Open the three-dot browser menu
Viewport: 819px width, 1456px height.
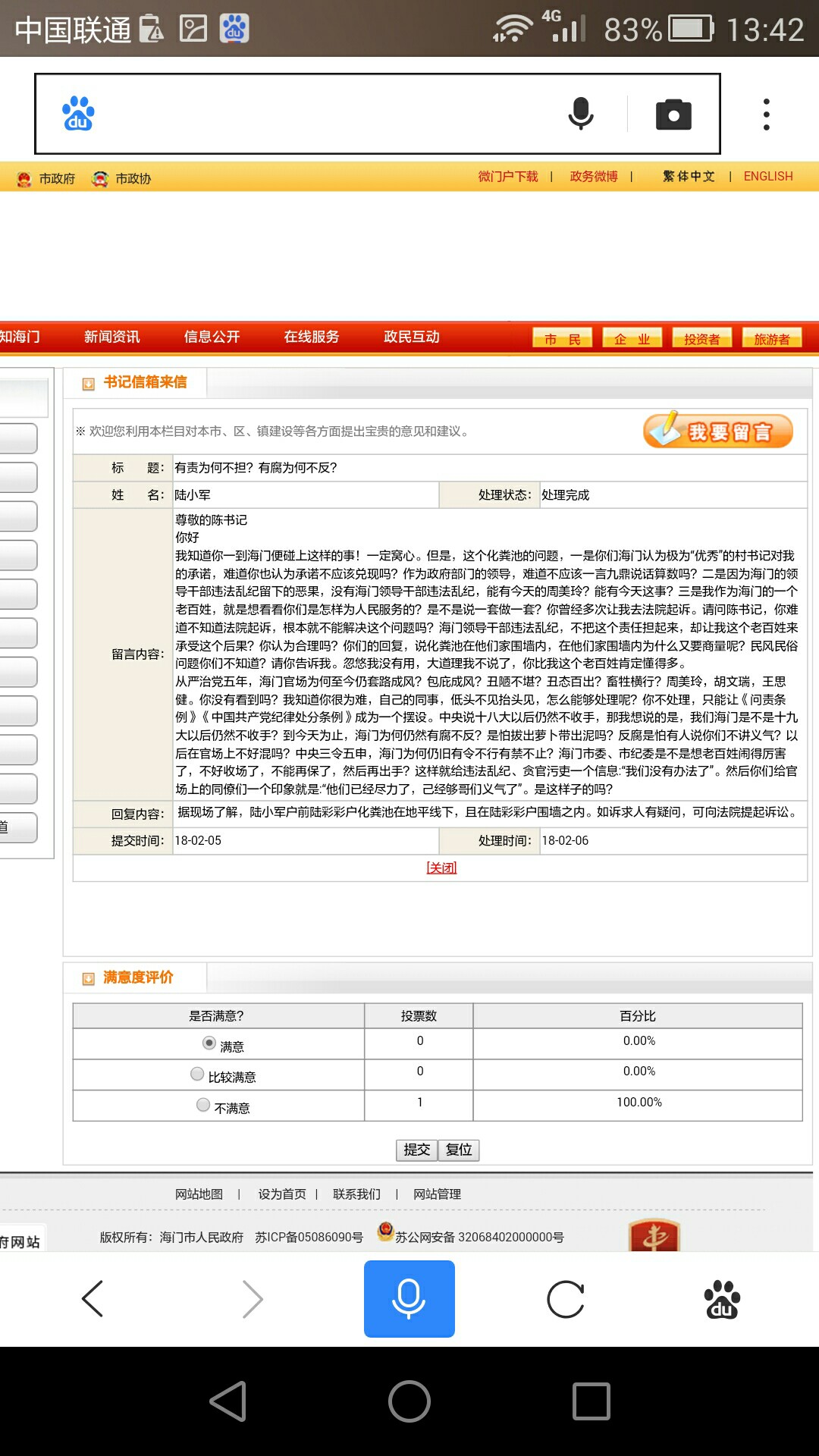[x=767, y=115]
